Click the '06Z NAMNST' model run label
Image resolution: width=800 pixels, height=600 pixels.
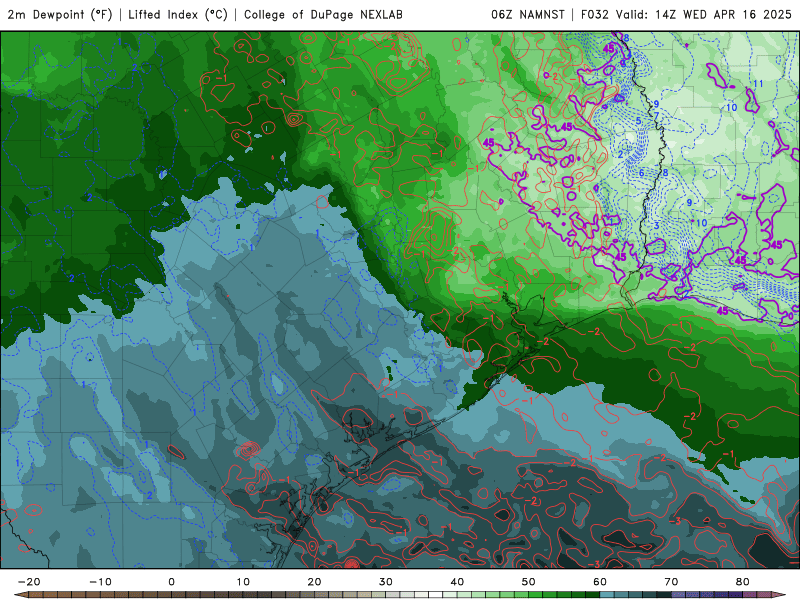click(528, 15)
